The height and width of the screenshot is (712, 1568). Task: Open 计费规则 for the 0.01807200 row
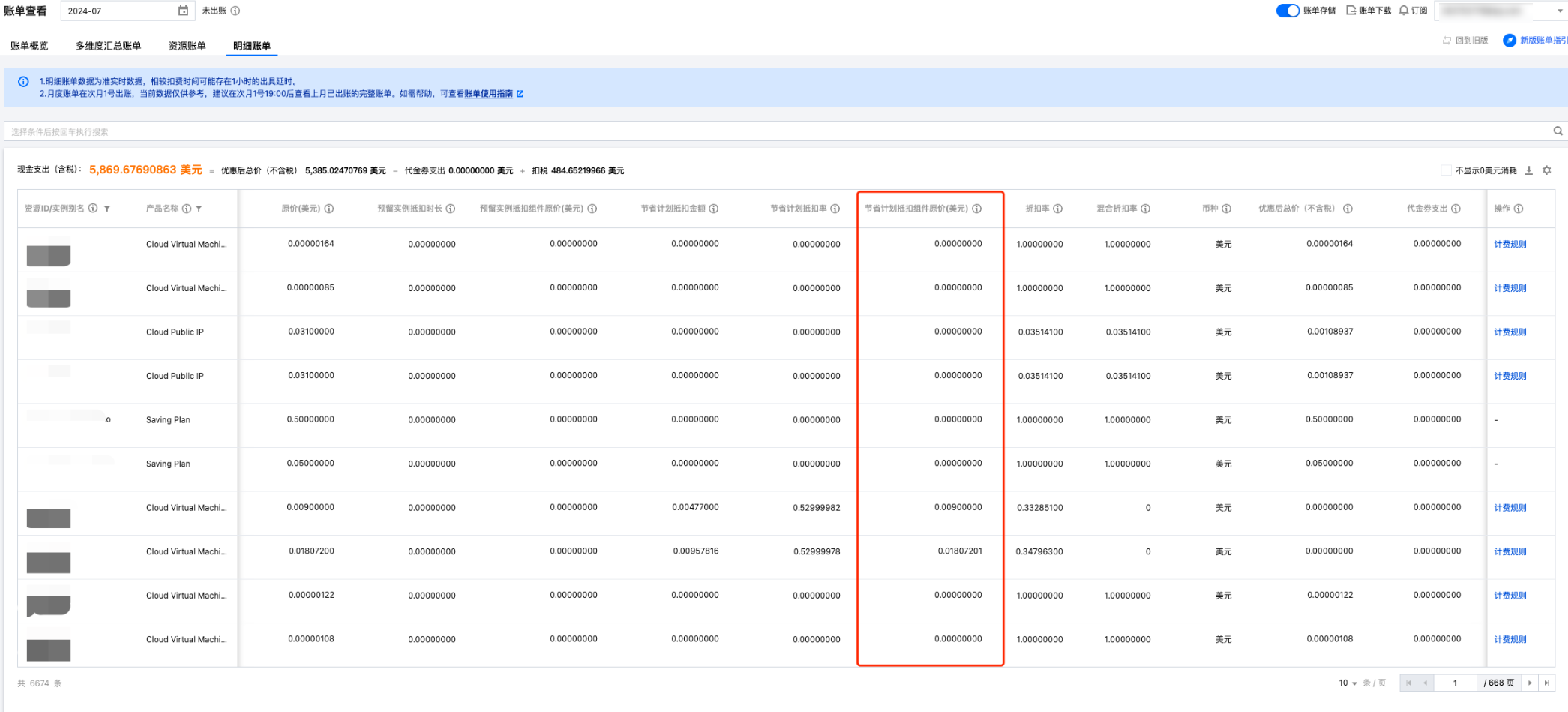1510,552
